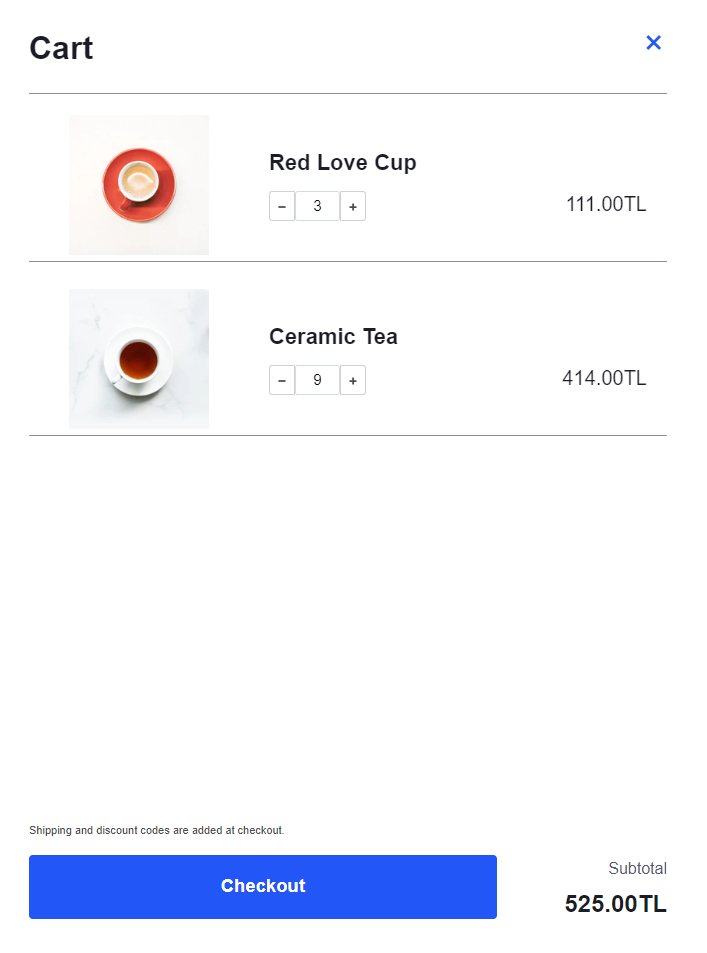This screenshot has width=707, height=953.
Task: Click the 414.00TL line price
Action: pos(604,378)
